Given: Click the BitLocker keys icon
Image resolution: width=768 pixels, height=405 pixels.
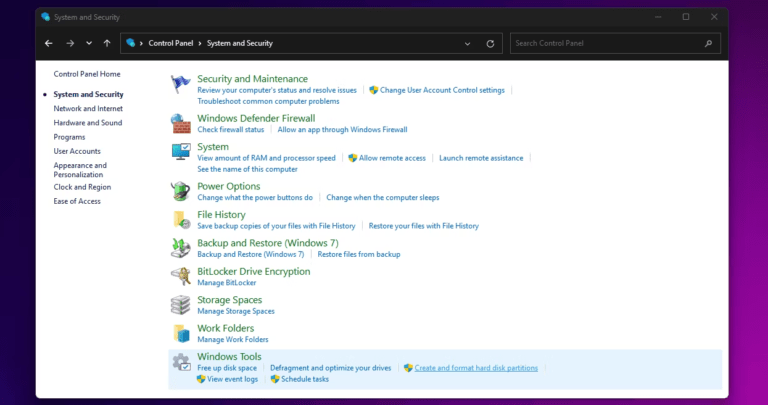Looking at the screenshot, I should pos(180,277).
